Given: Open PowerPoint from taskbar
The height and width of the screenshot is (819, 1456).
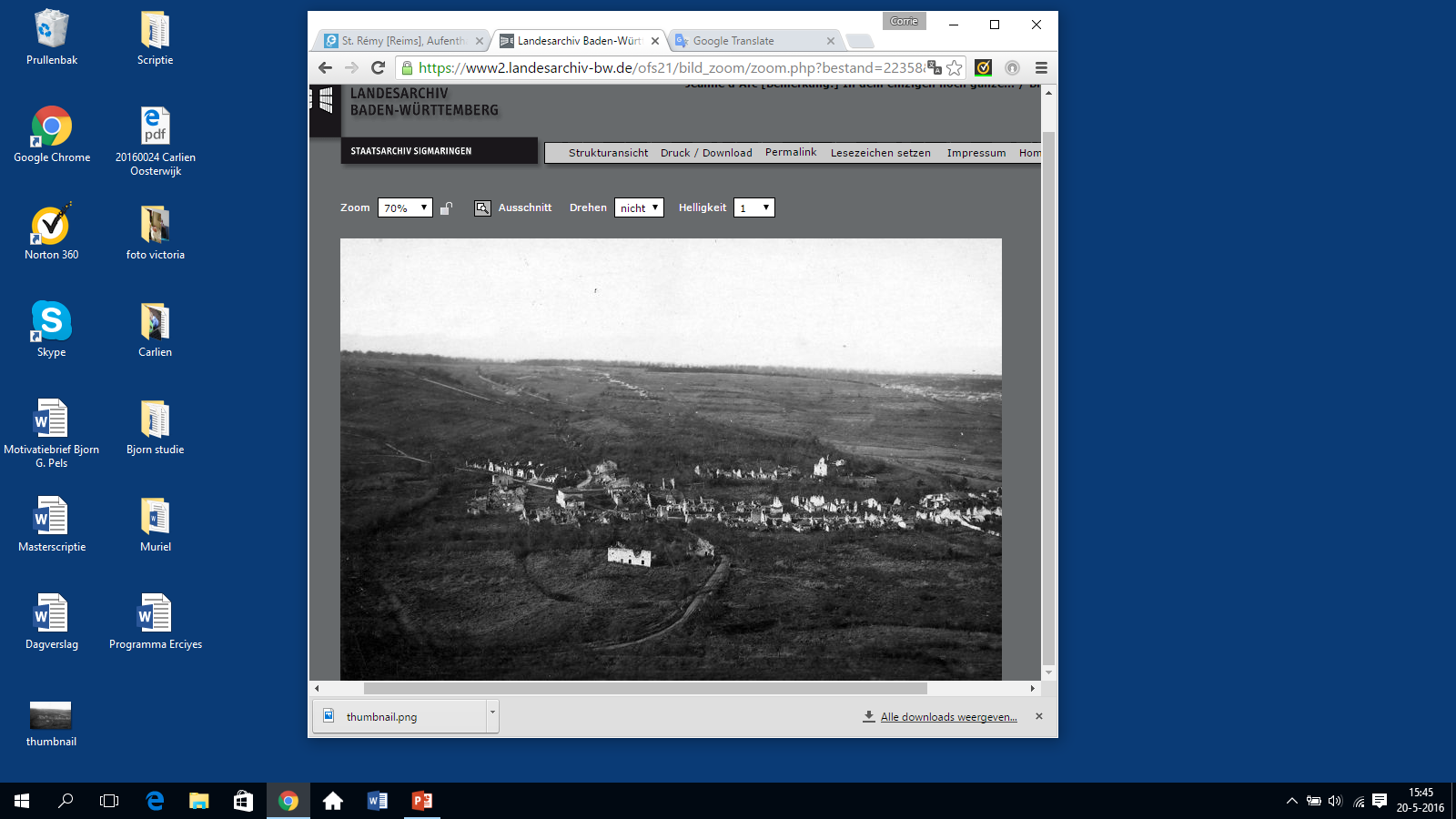Looking at the screenshot, I should pos(422,801).
